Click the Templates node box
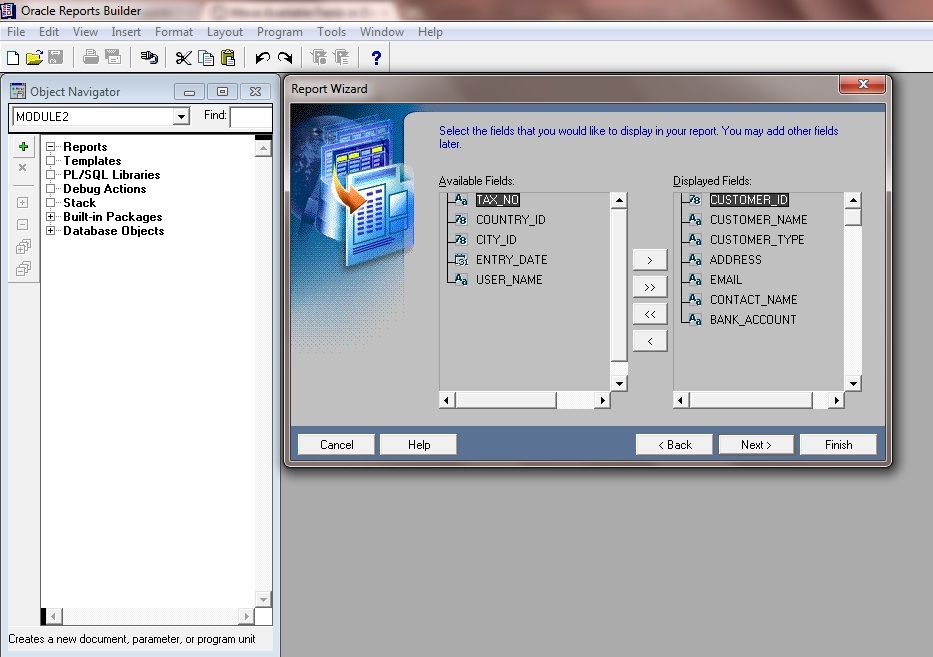The image size is (933, 657). point(51,161)
